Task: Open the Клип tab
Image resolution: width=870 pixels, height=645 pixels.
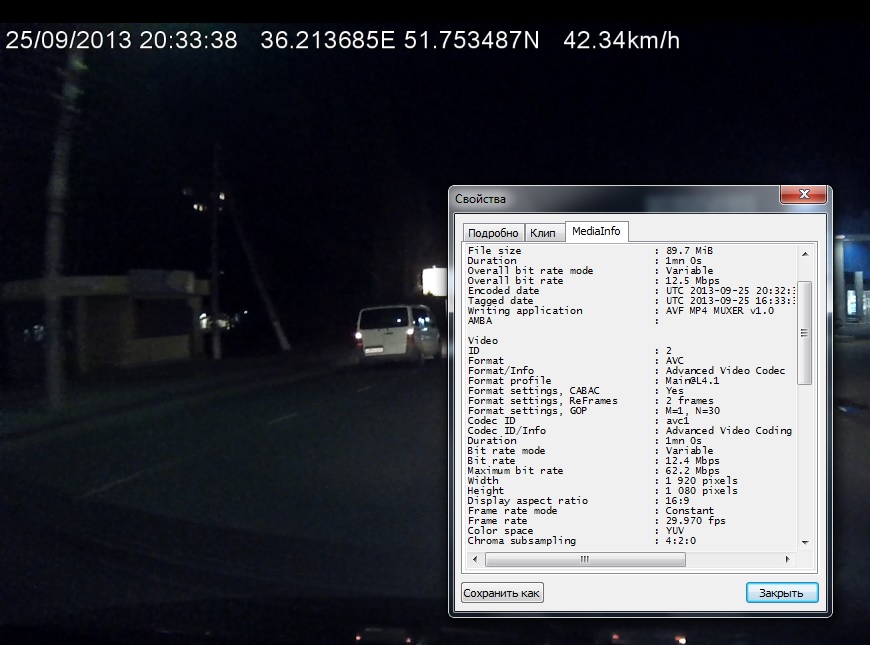Action: point(543,232)
